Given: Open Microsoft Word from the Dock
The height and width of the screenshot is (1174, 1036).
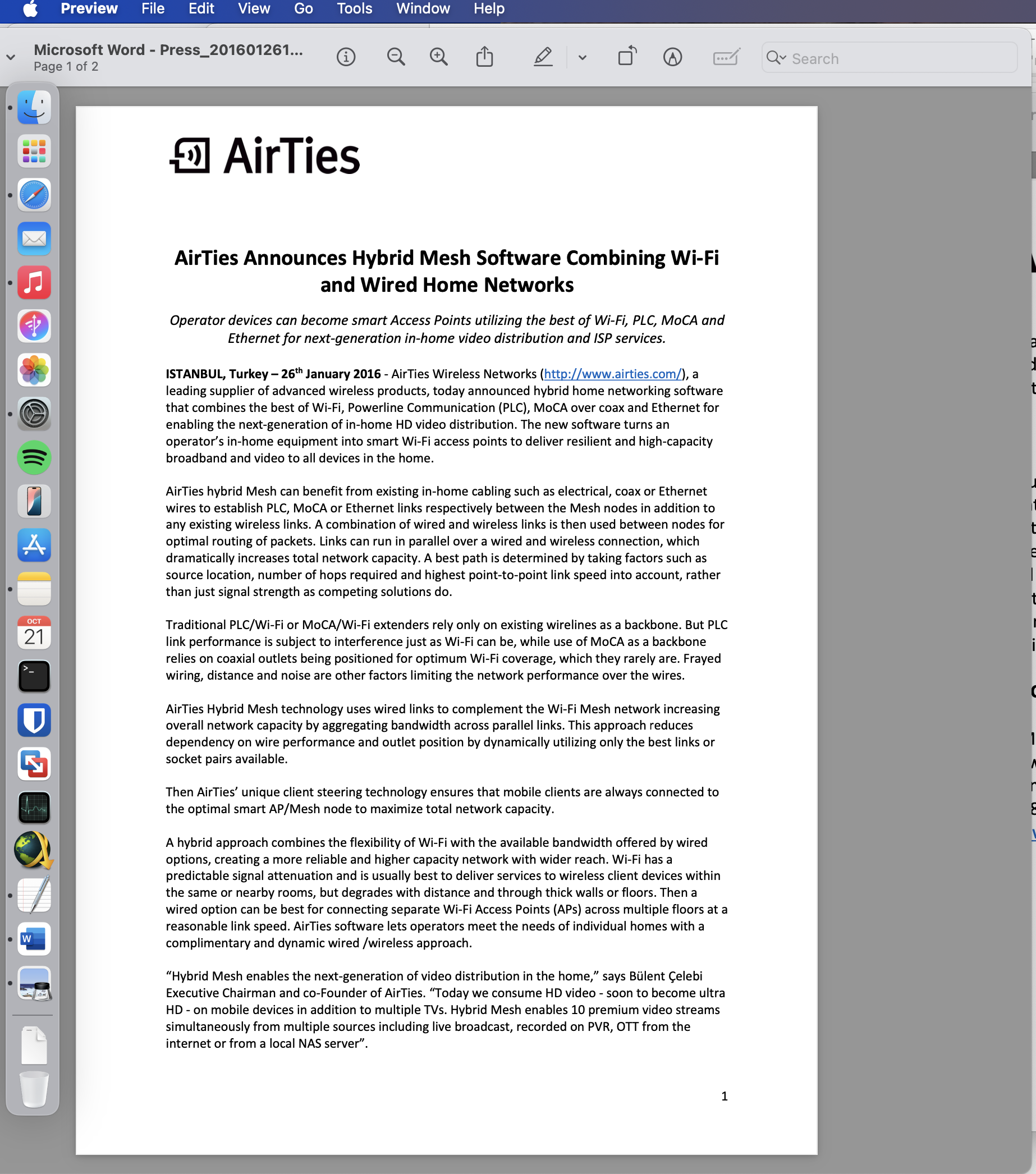Looking at the screenshot, I should pyautogui.click(x=34, y=939).
